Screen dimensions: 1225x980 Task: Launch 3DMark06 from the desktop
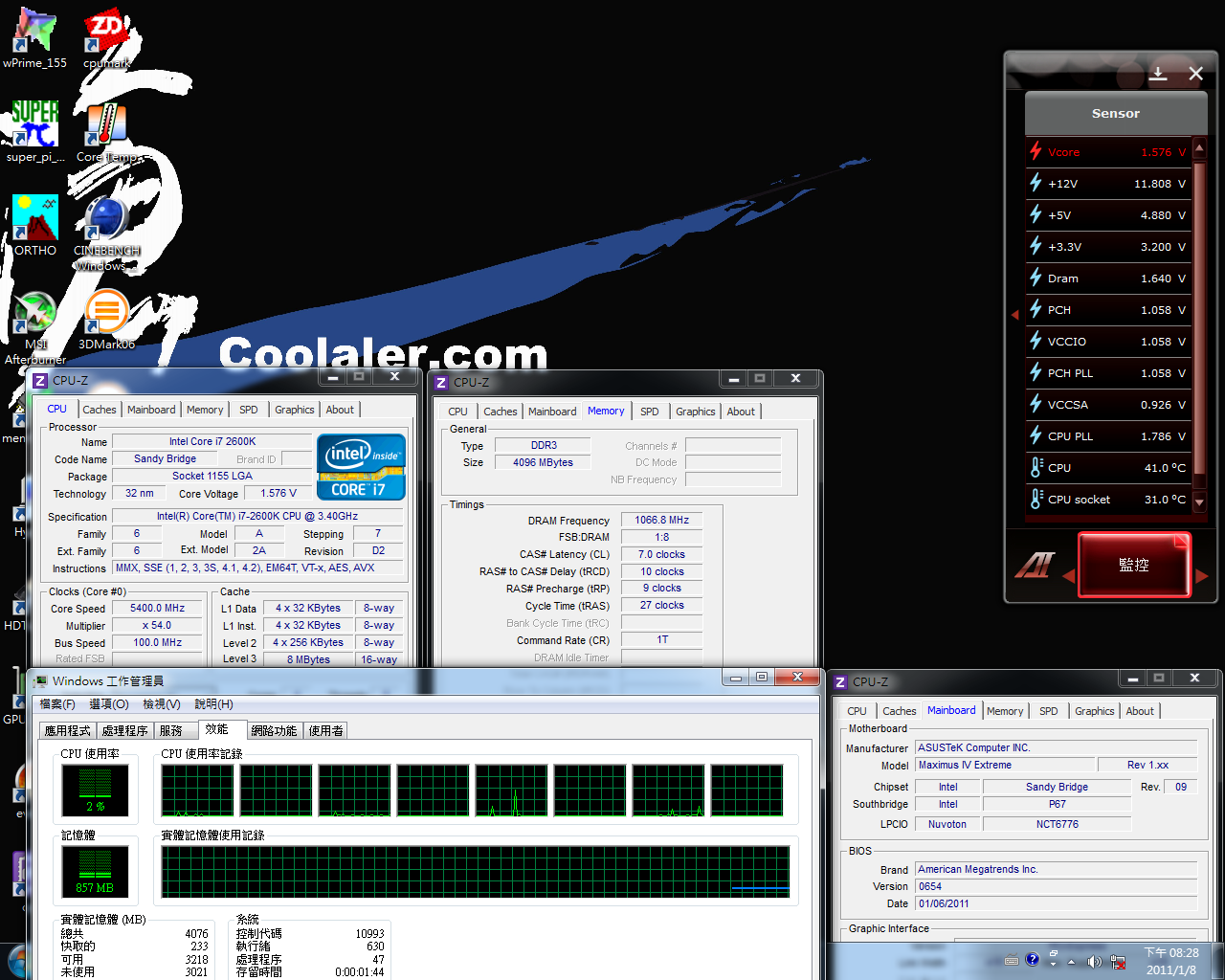(106, 320)
